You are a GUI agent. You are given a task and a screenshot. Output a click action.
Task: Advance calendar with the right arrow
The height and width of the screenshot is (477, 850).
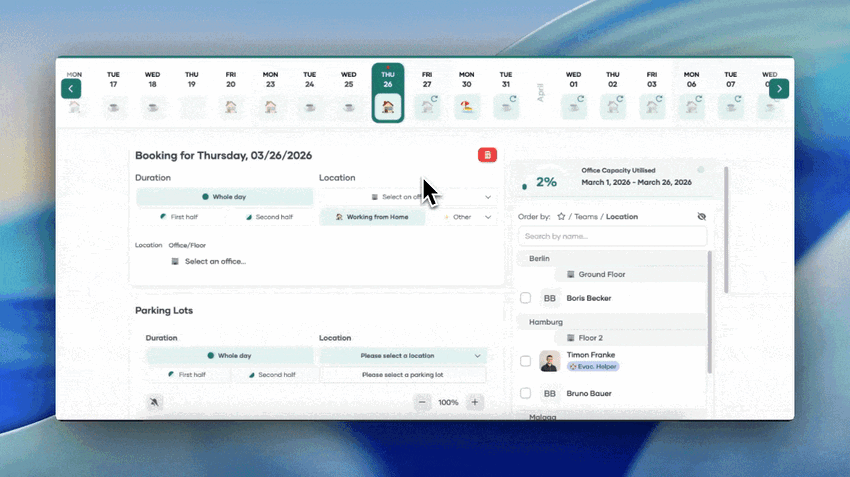pyautogui.click(x=779, y=89)
